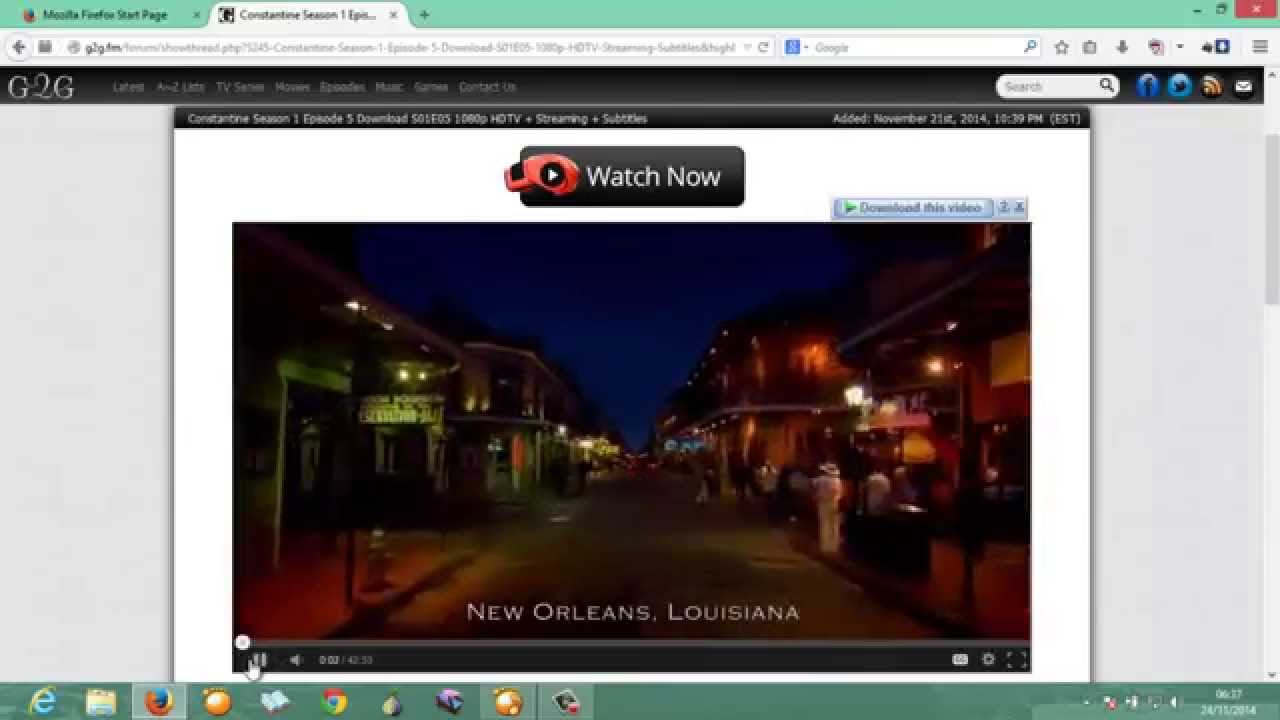Click the G2G site Search field
The width and height of the screenshot is (1280, 720).
[x=1046, y=87]
